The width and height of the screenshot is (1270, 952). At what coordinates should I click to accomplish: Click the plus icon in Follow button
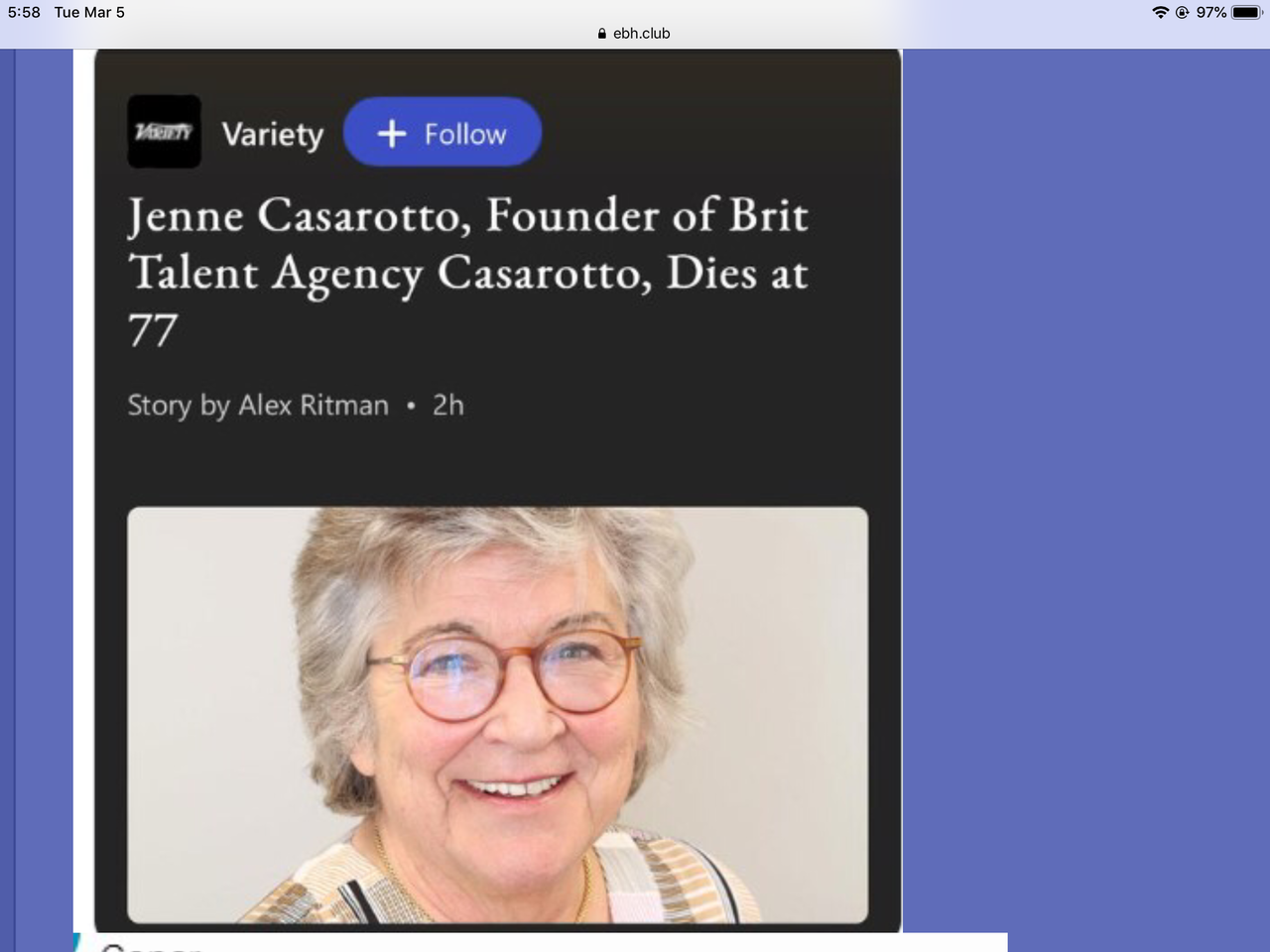point(392,134)
